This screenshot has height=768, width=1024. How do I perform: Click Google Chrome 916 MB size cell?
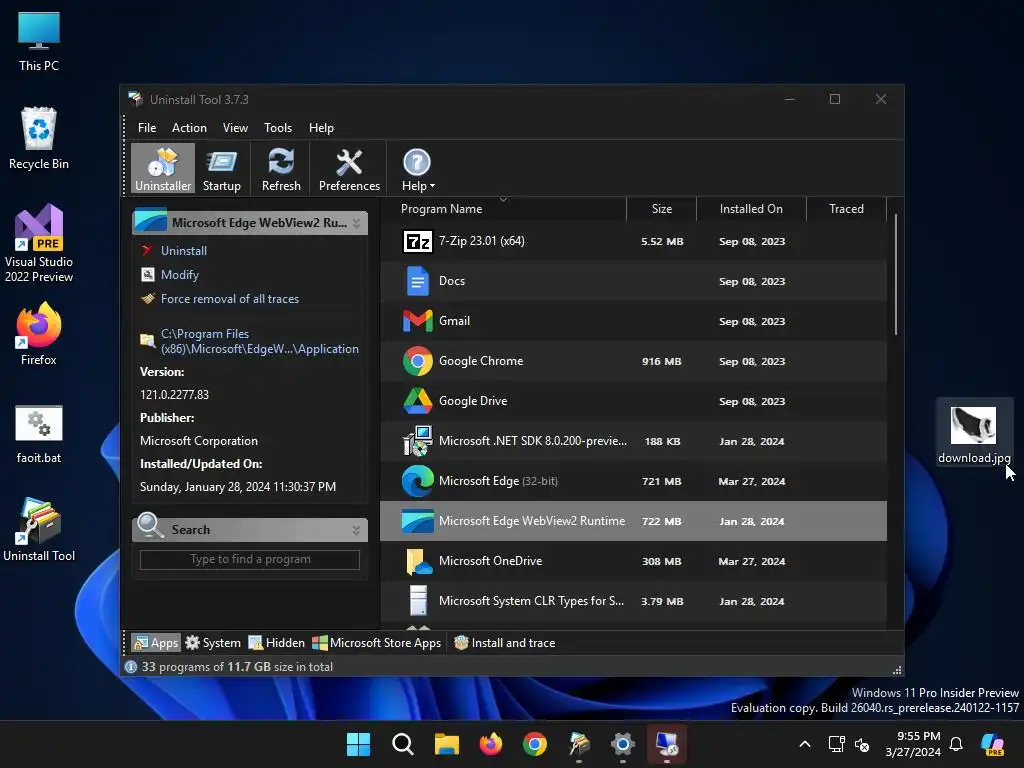point(662,362)
